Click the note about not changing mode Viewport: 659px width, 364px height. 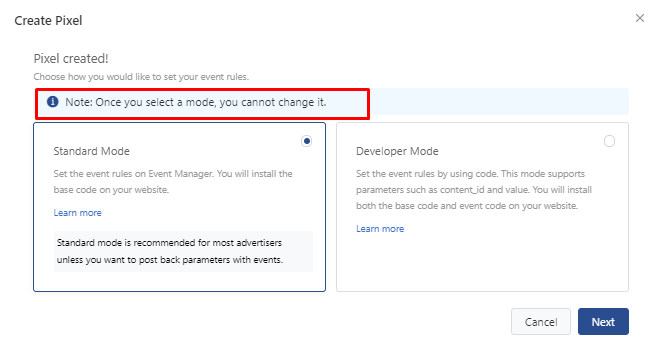pyautogui.click(x=195, y=102)
